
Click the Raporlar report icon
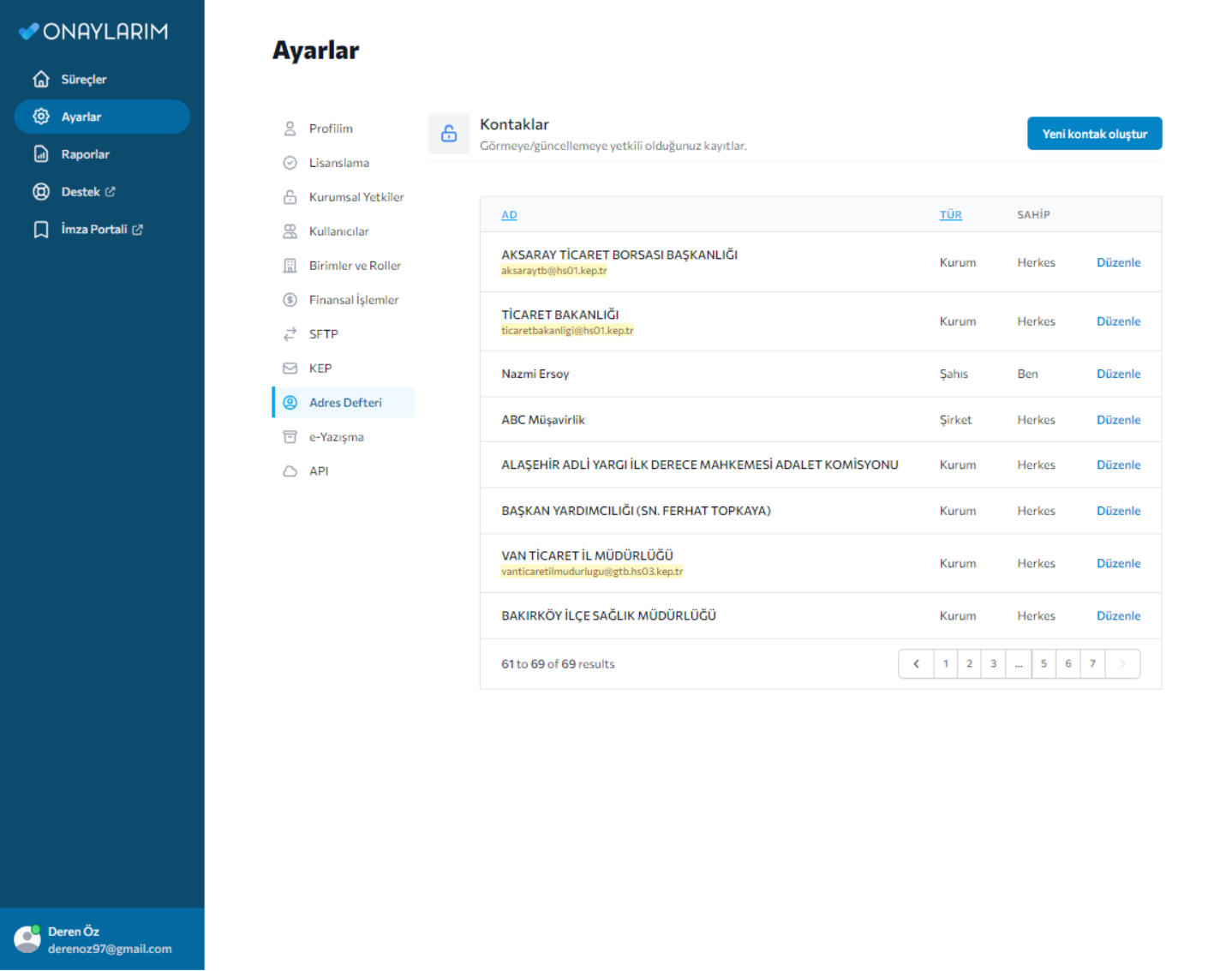click(x=40, y=154)
